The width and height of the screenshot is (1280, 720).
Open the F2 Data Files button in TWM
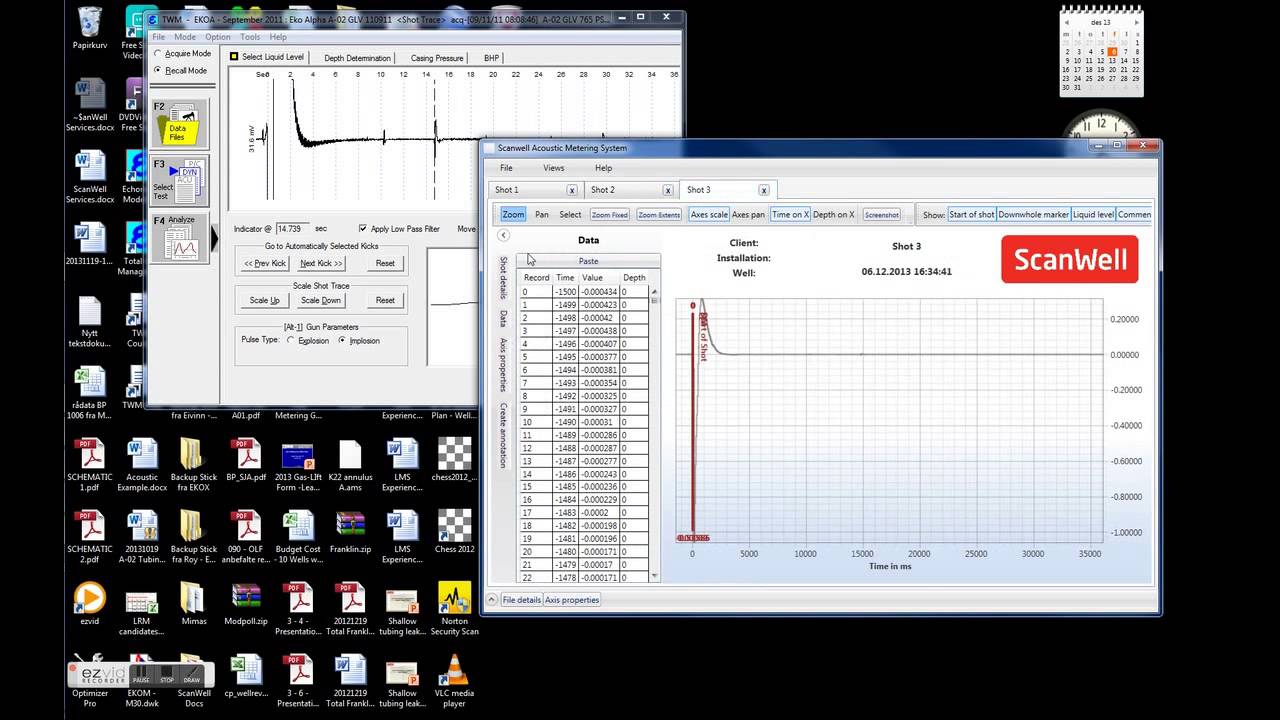coord(180,124)
